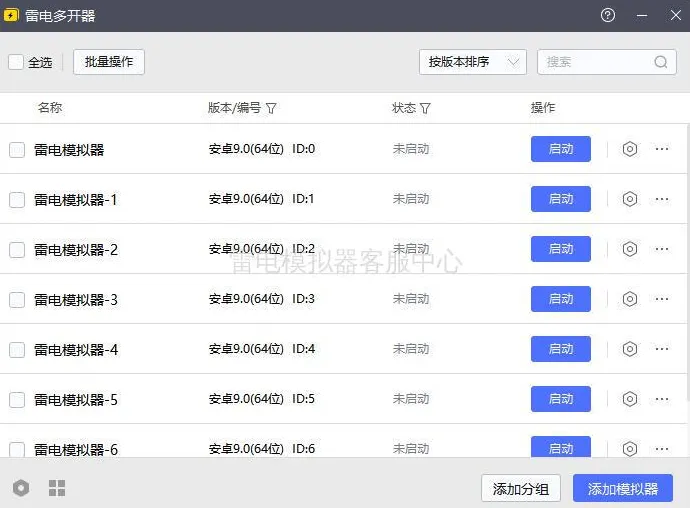This screenshot has width=690, height=508.
Task: Tick the 全选 select-all checkbox
Action: pos(16,62)
